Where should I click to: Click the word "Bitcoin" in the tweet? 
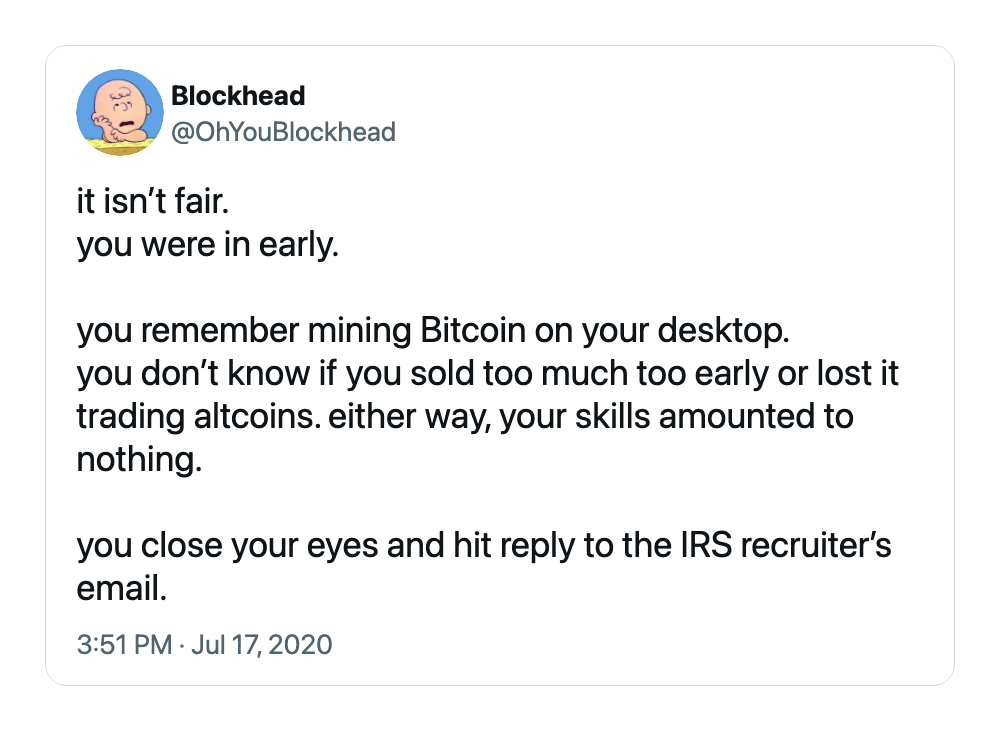coord(473,330)
